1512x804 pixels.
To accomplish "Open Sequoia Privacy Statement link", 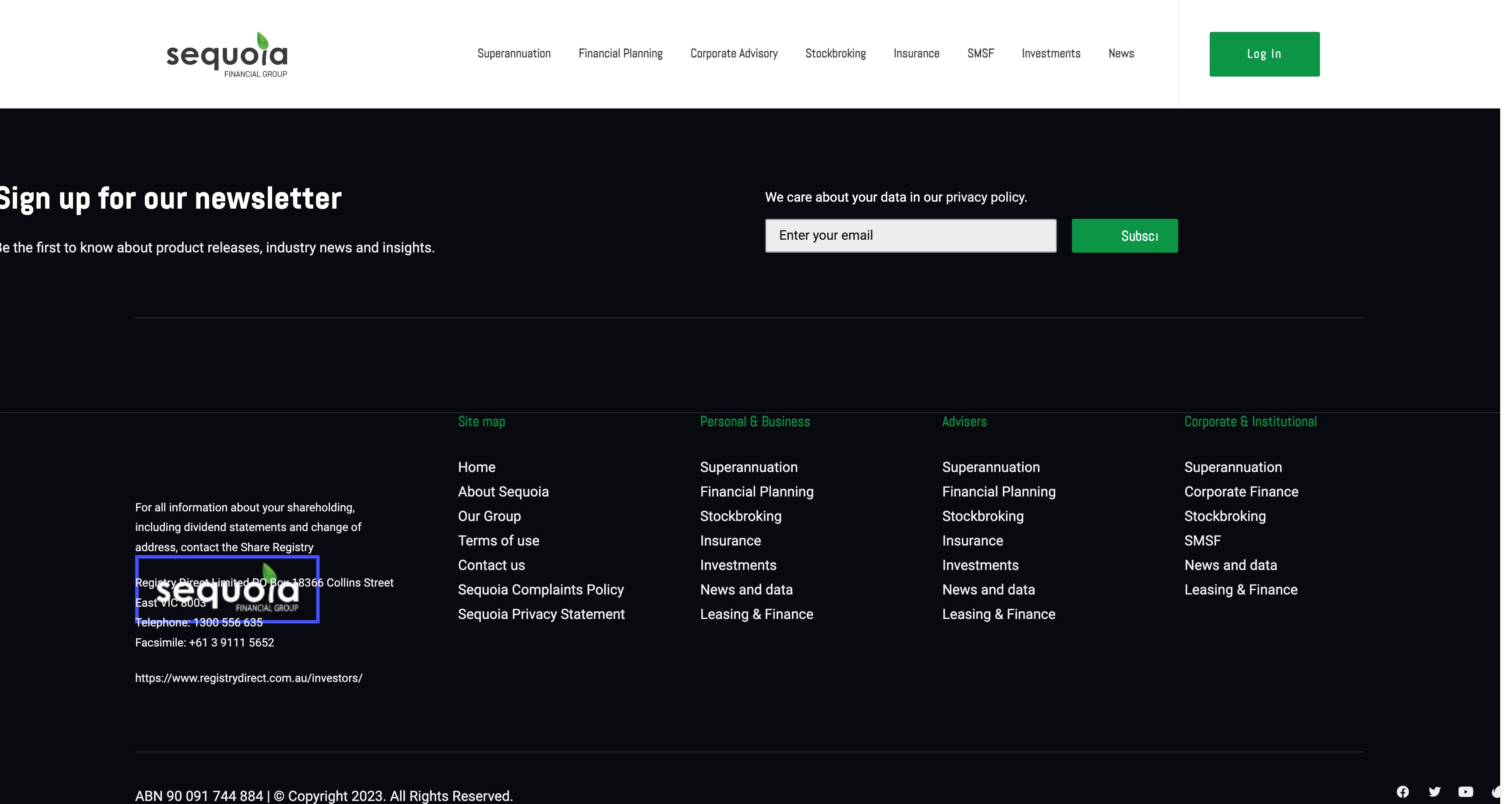I will 541,614.
